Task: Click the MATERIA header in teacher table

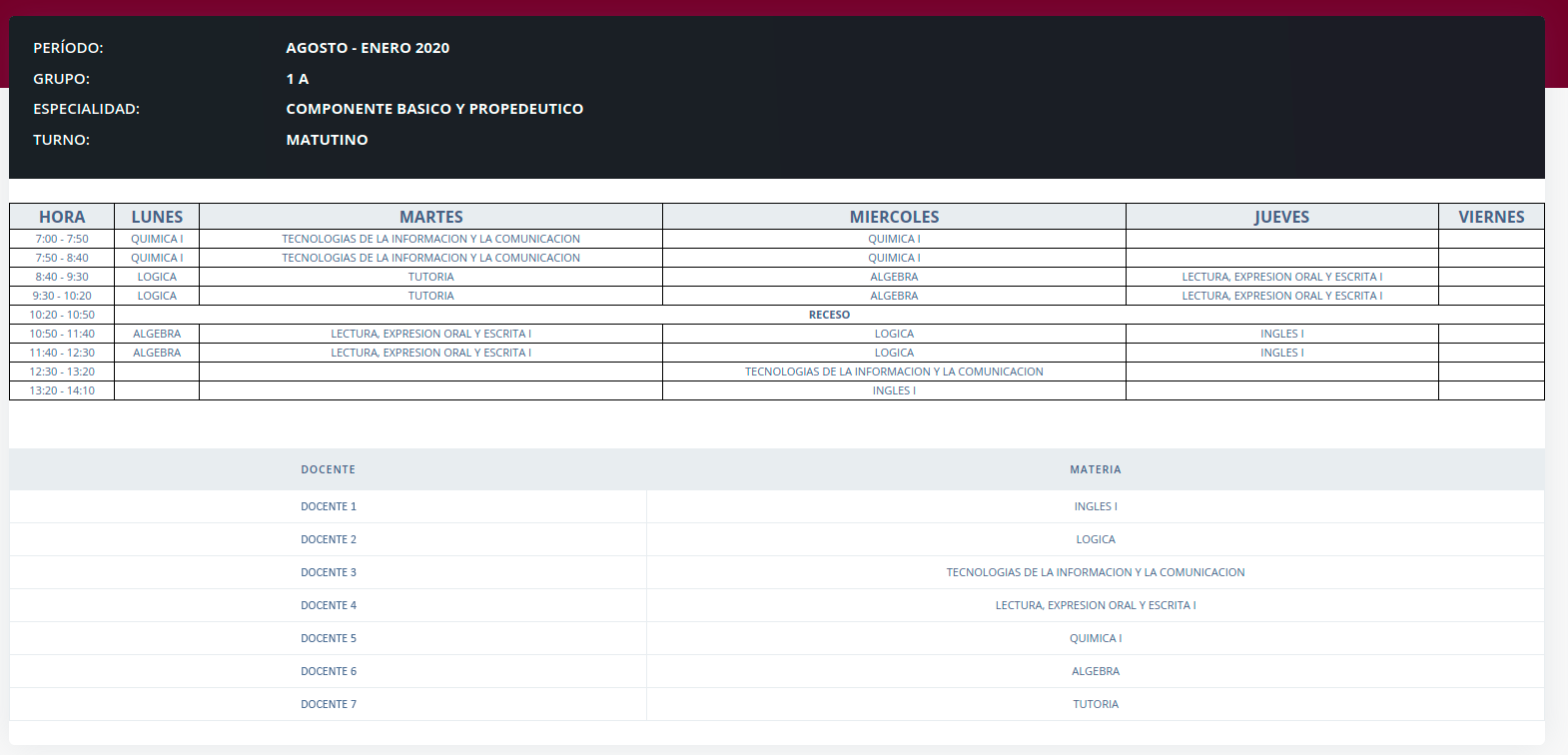Action: click(x=1095, y=469)
